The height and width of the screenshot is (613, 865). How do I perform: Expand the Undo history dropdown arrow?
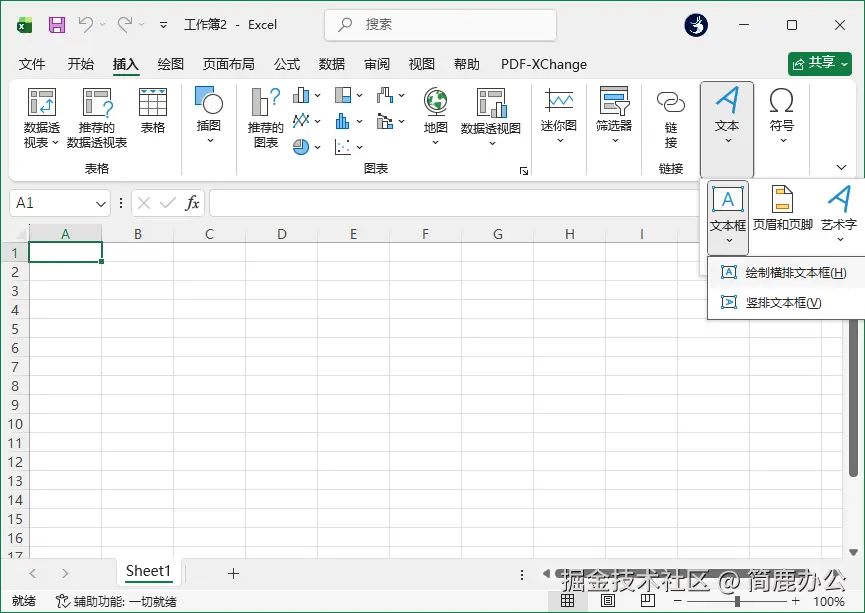[103, 24]
